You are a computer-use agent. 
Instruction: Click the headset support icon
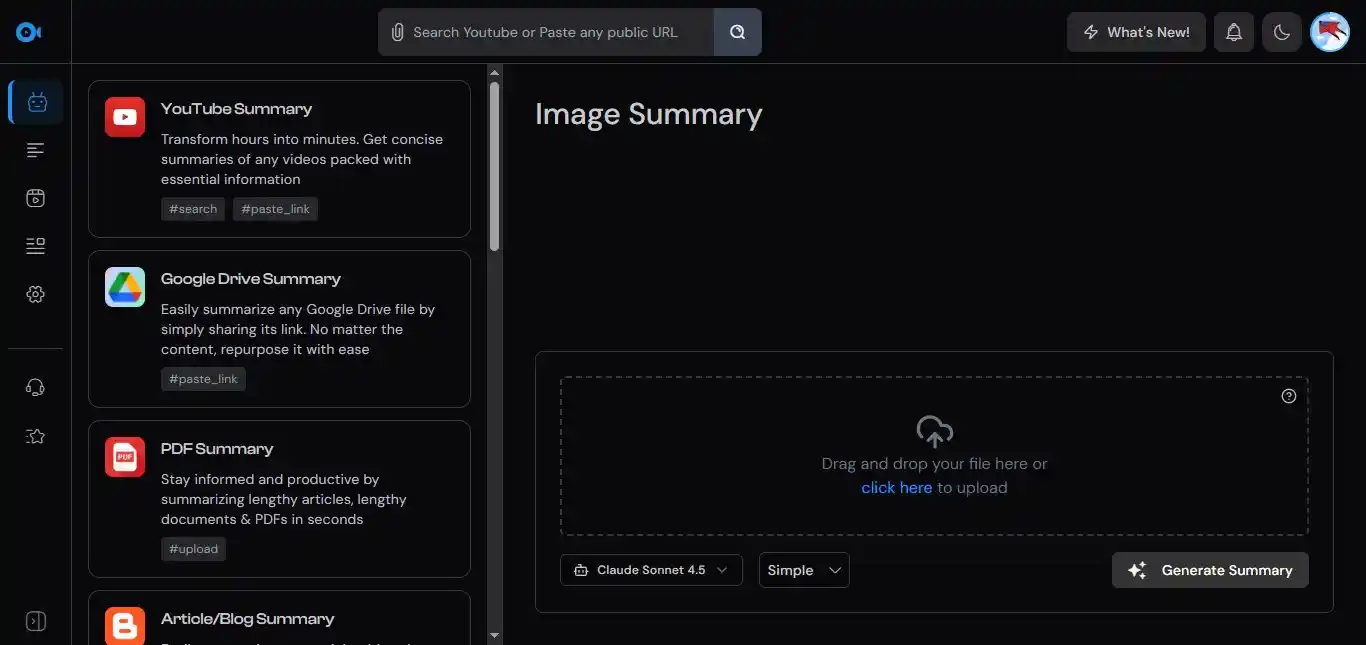pyautogui.click(x=36, y=388)
